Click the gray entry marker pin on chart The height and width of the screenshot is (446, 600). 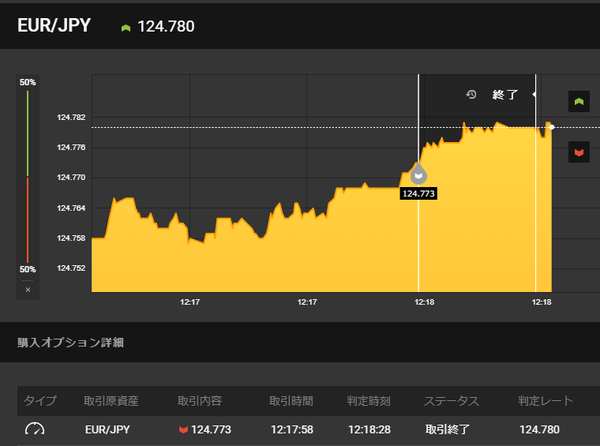[x=419, y=174]
